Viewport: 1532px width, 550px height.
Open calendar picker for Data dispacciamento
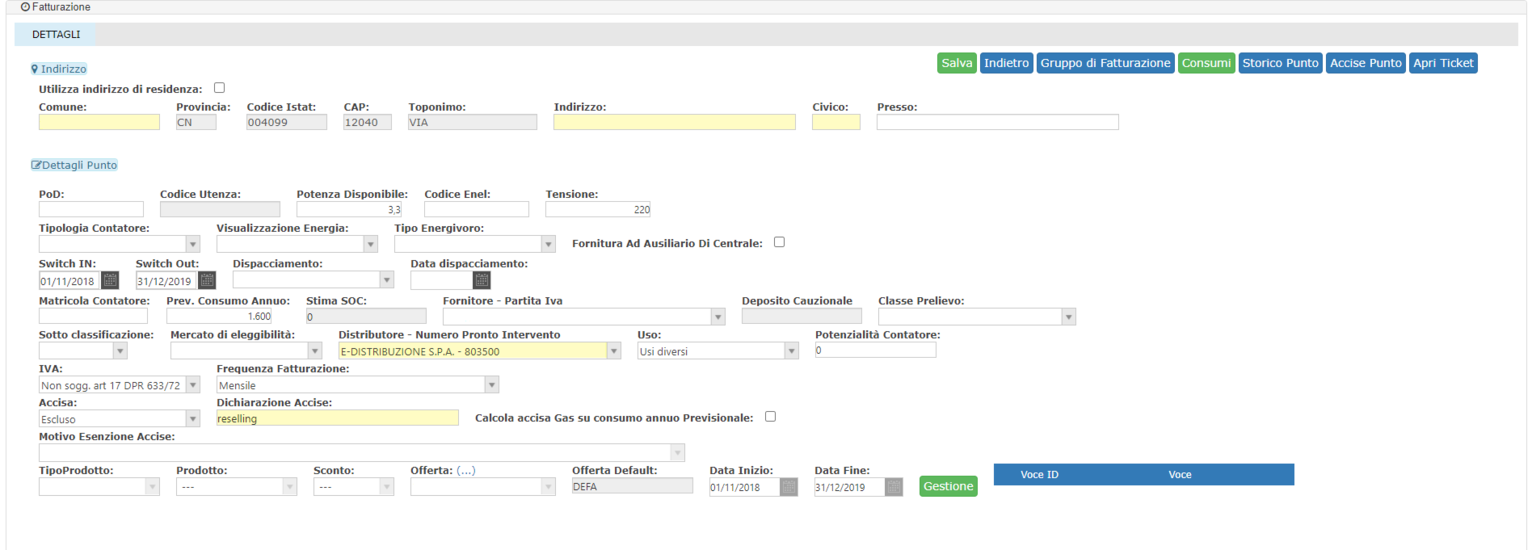(482, 280)
